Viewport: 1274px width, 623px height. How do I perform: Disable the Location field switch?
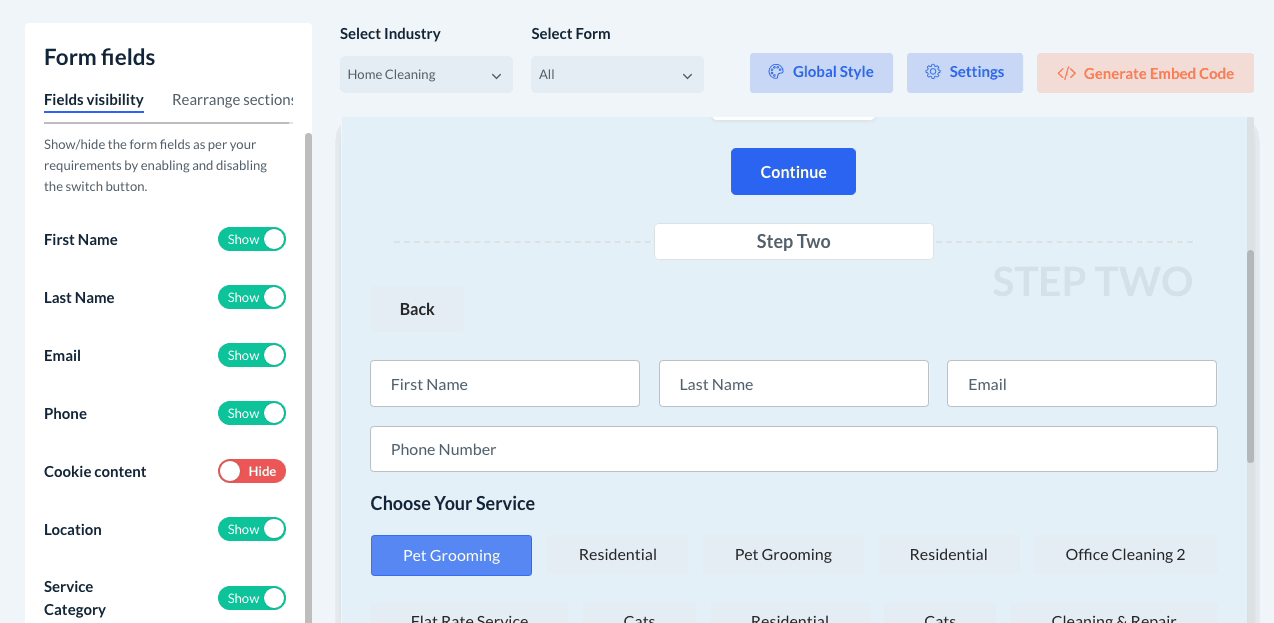click(x=252, y=530)
